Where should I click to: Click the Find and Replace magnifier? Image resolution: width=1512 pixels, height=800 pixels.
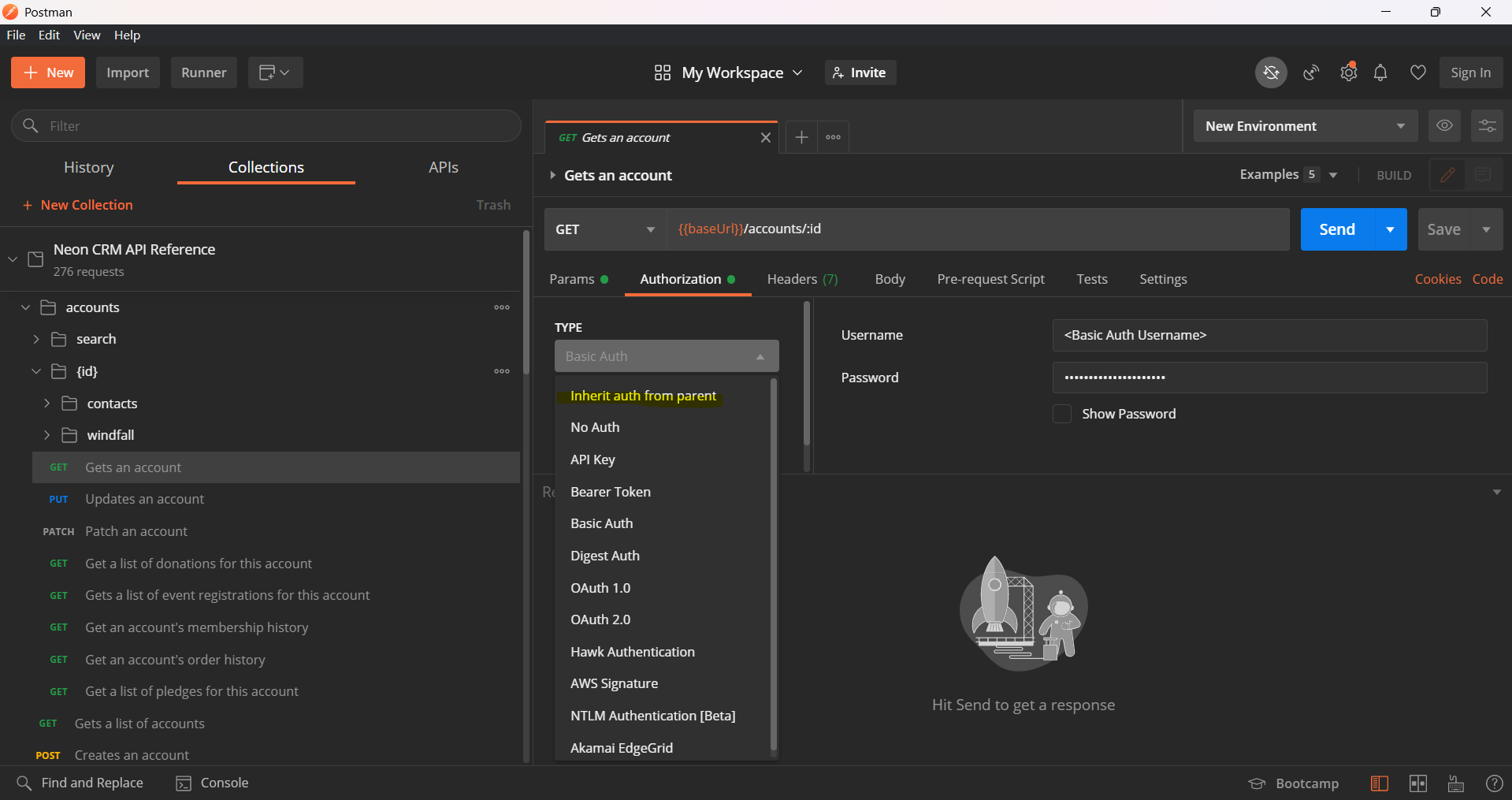pyautogui.click(x=24, y=783)
